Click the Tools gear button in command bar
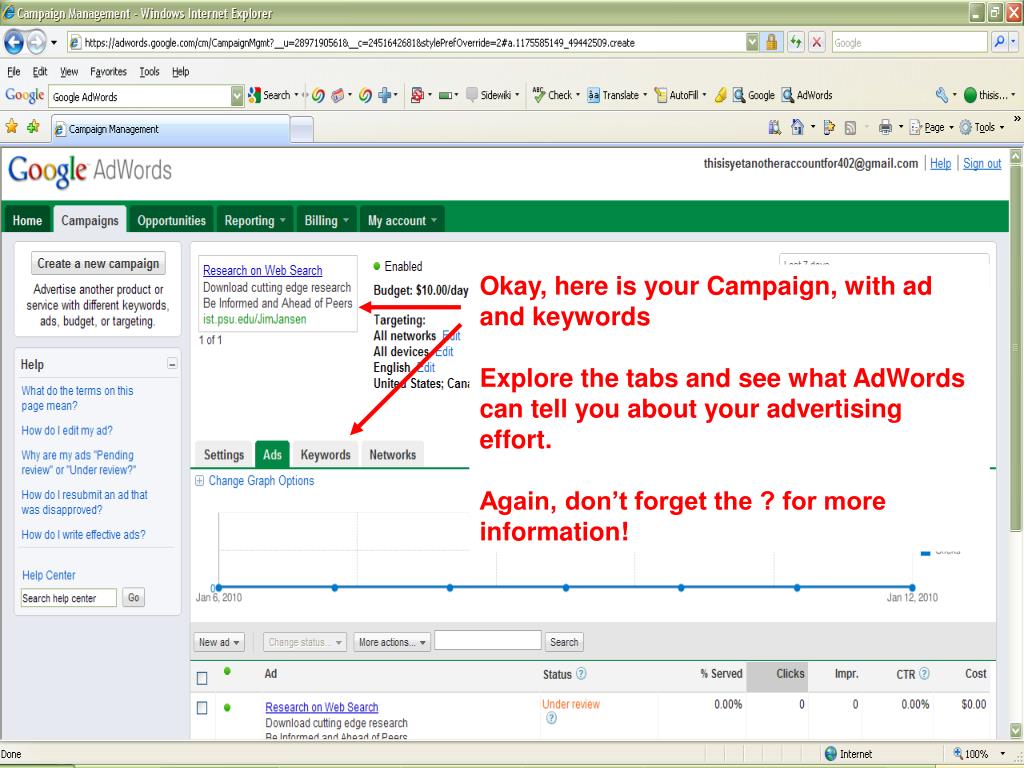This screenshot has height=768, width=1024. [x=981, y=127]
